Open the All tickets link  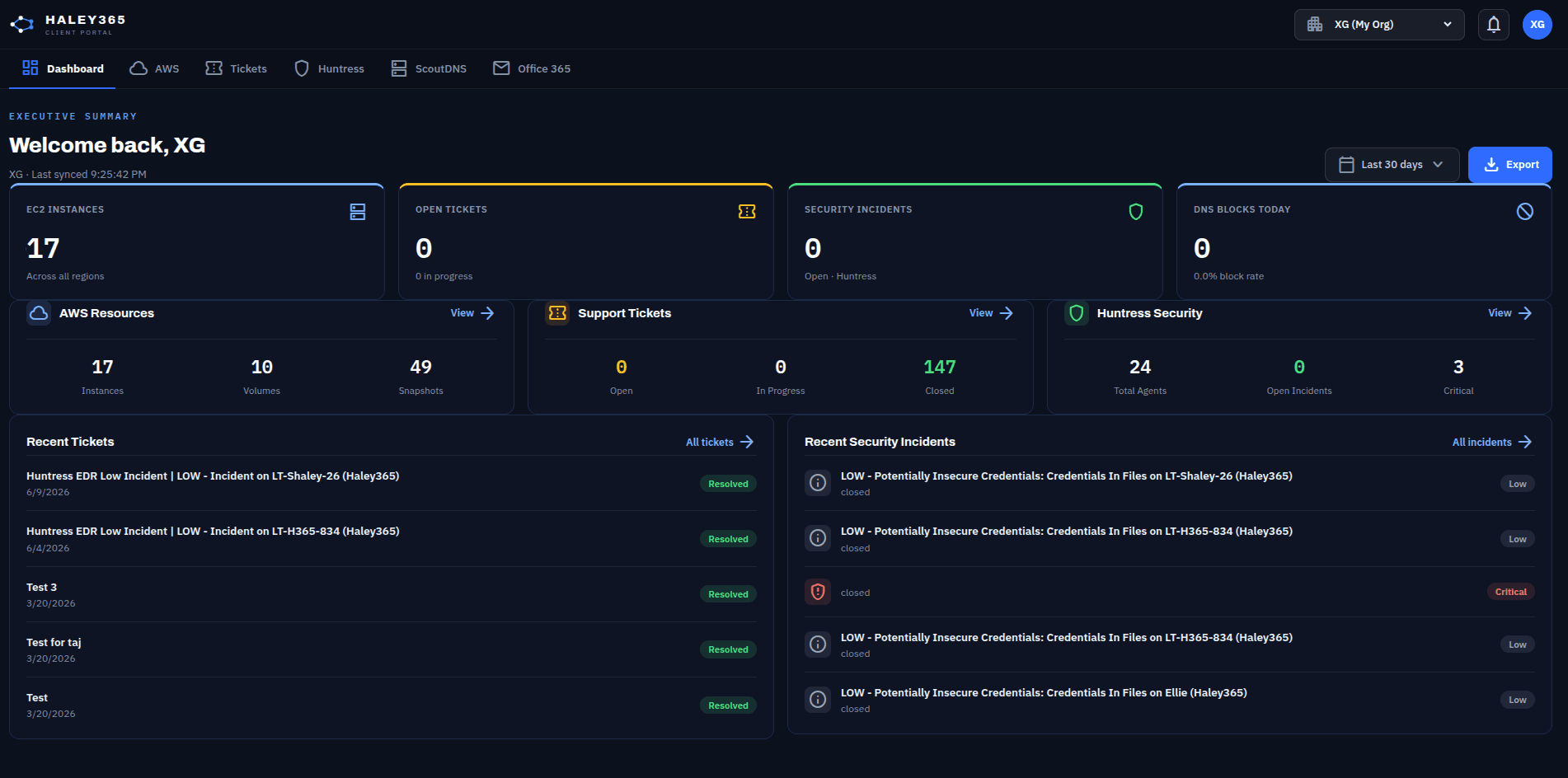tap(720, 443)
